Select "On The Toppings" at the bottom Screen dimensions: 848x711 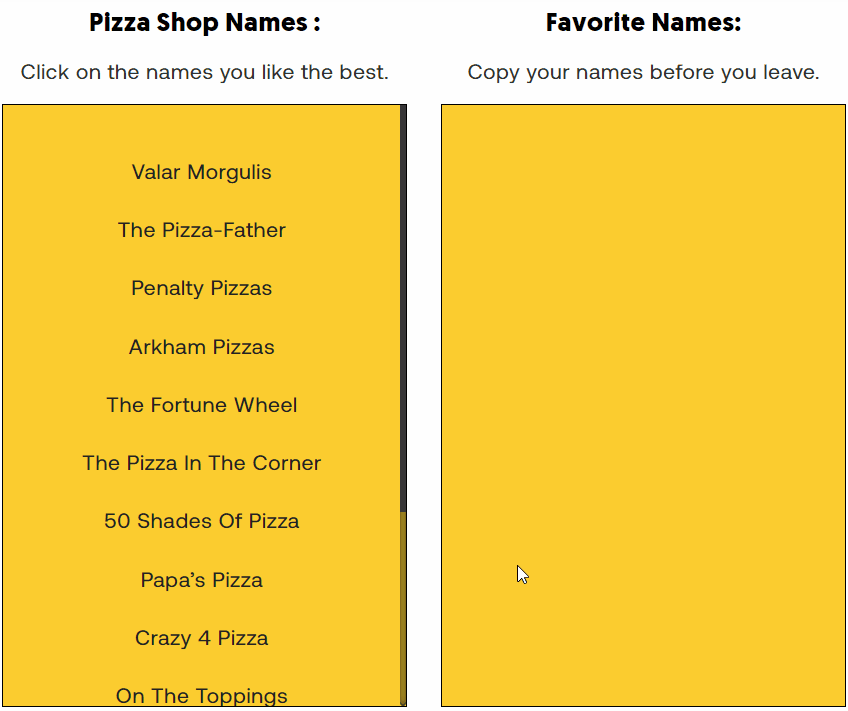[201, 695]
